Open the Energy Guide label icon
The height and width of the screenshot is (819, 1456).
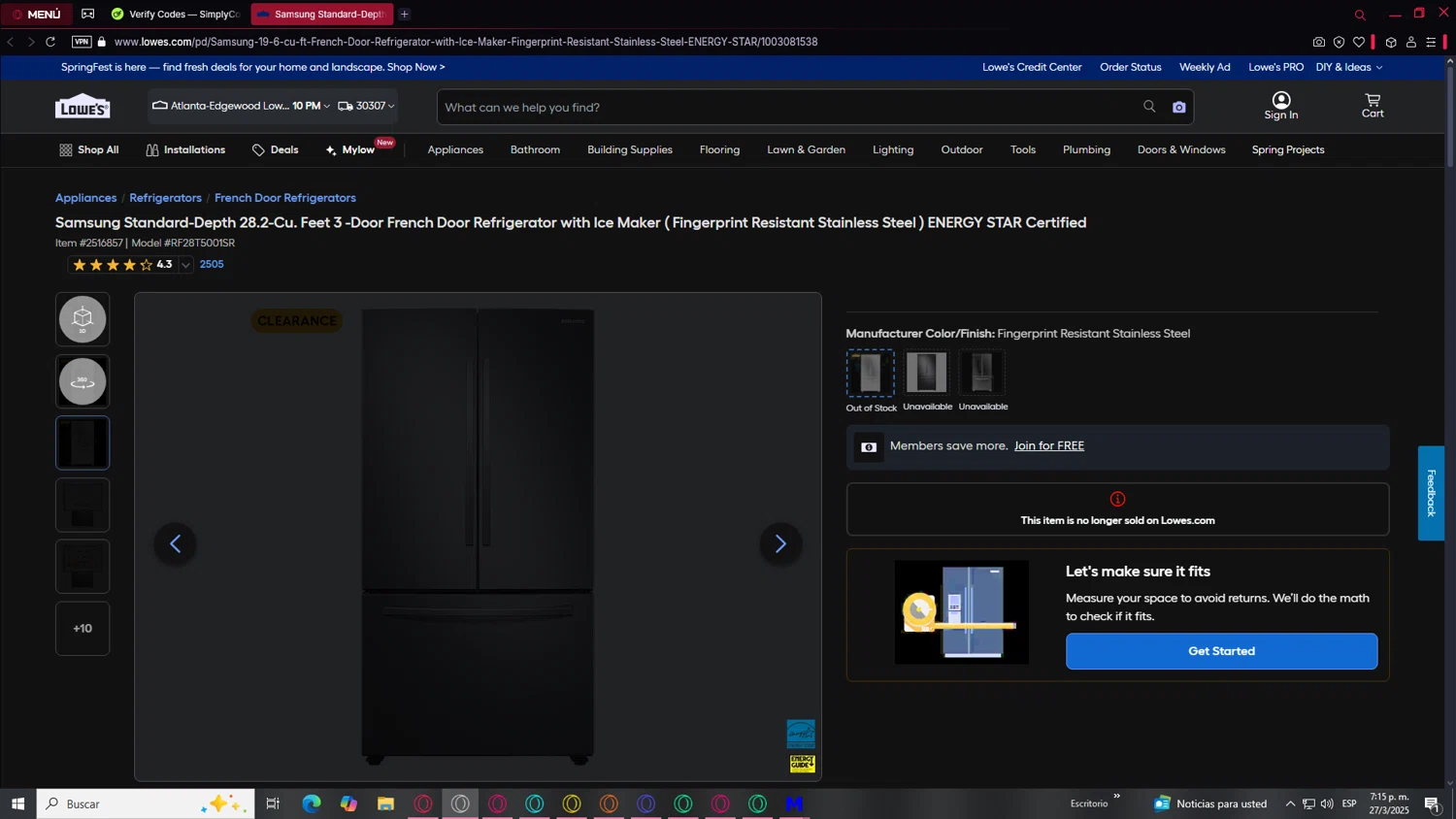pos(802,764)
